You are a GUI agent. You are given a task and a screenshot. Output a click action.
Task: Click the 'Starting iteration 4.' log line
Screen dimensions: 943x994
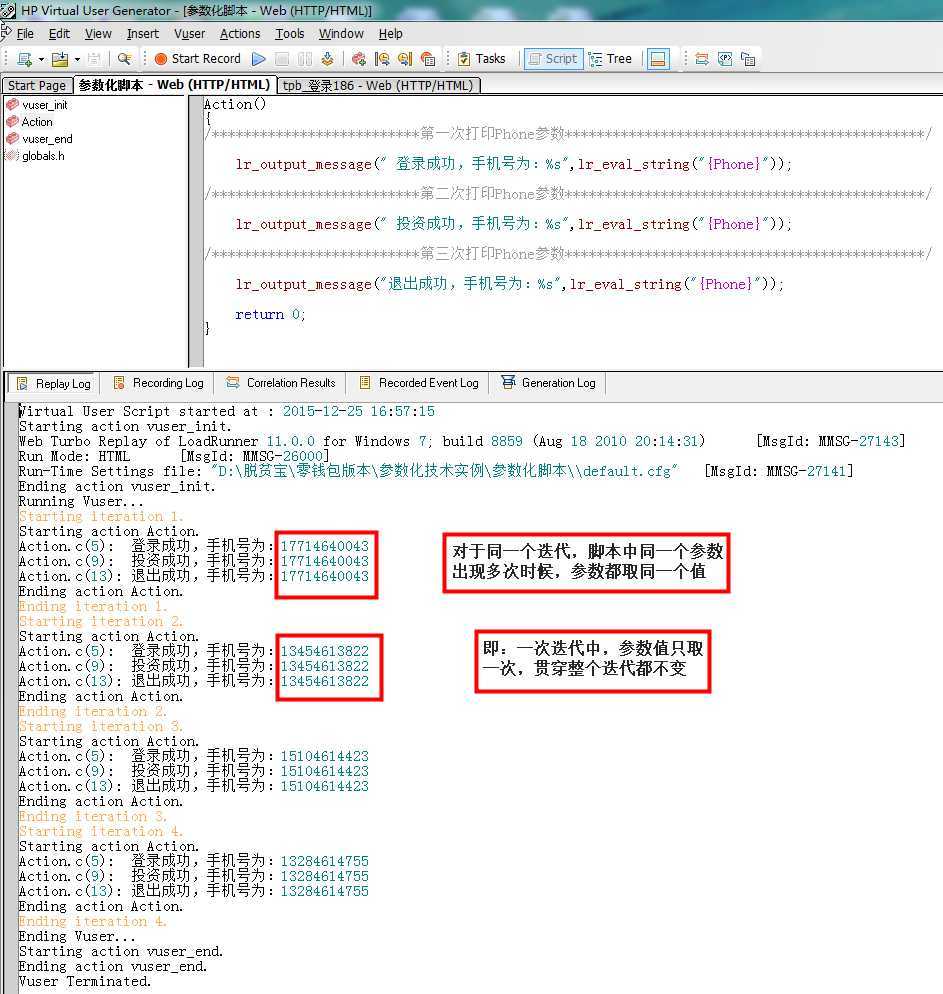(101, 832)
